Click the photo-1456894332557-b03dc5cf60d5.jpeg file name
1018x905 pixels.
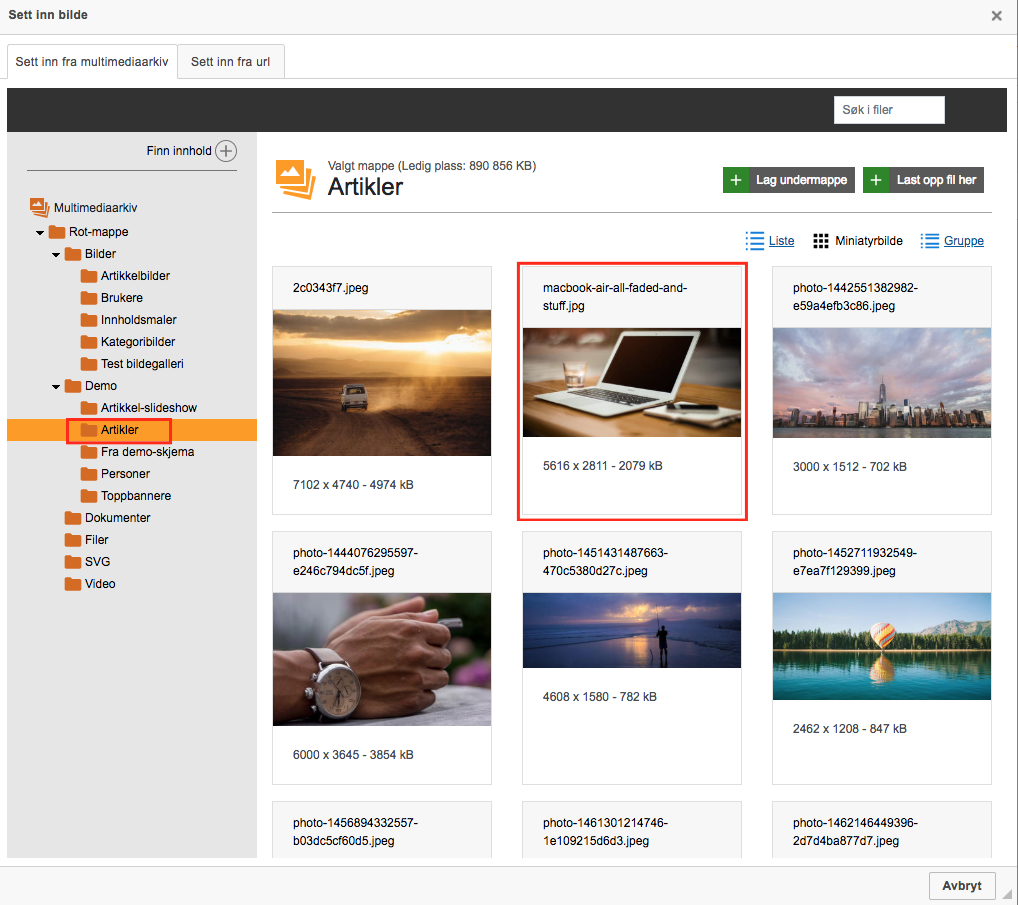coord(355,832)
